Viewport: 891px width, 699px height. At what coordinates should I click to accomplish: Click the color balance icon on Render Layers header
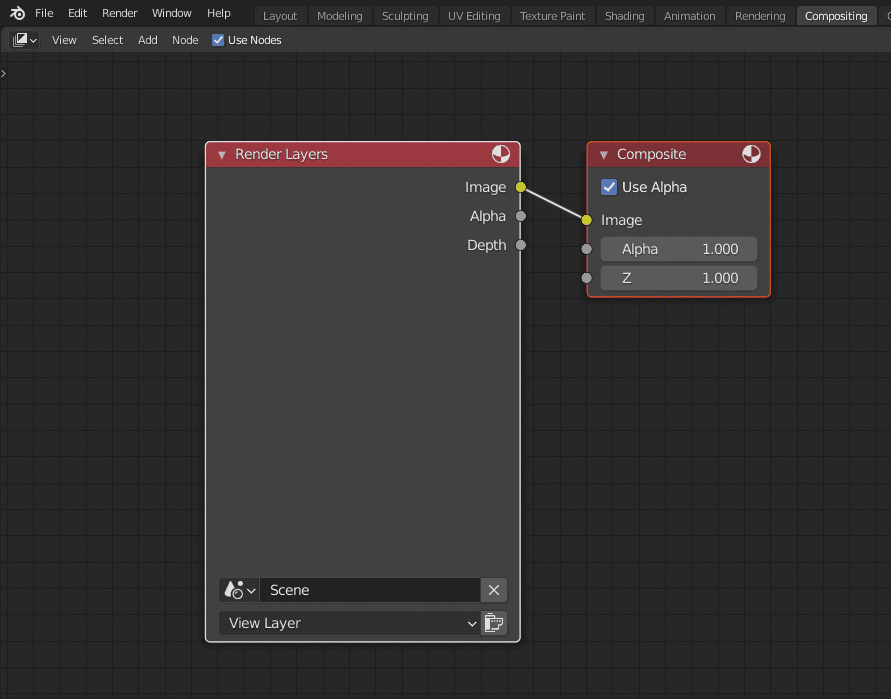click(x=501, y=154)
